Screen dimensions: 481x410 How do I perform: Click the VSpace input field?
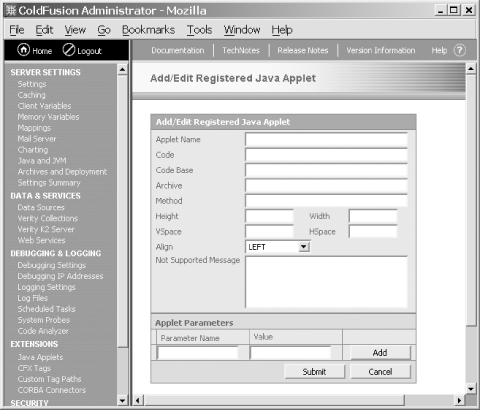coord(269,232)
